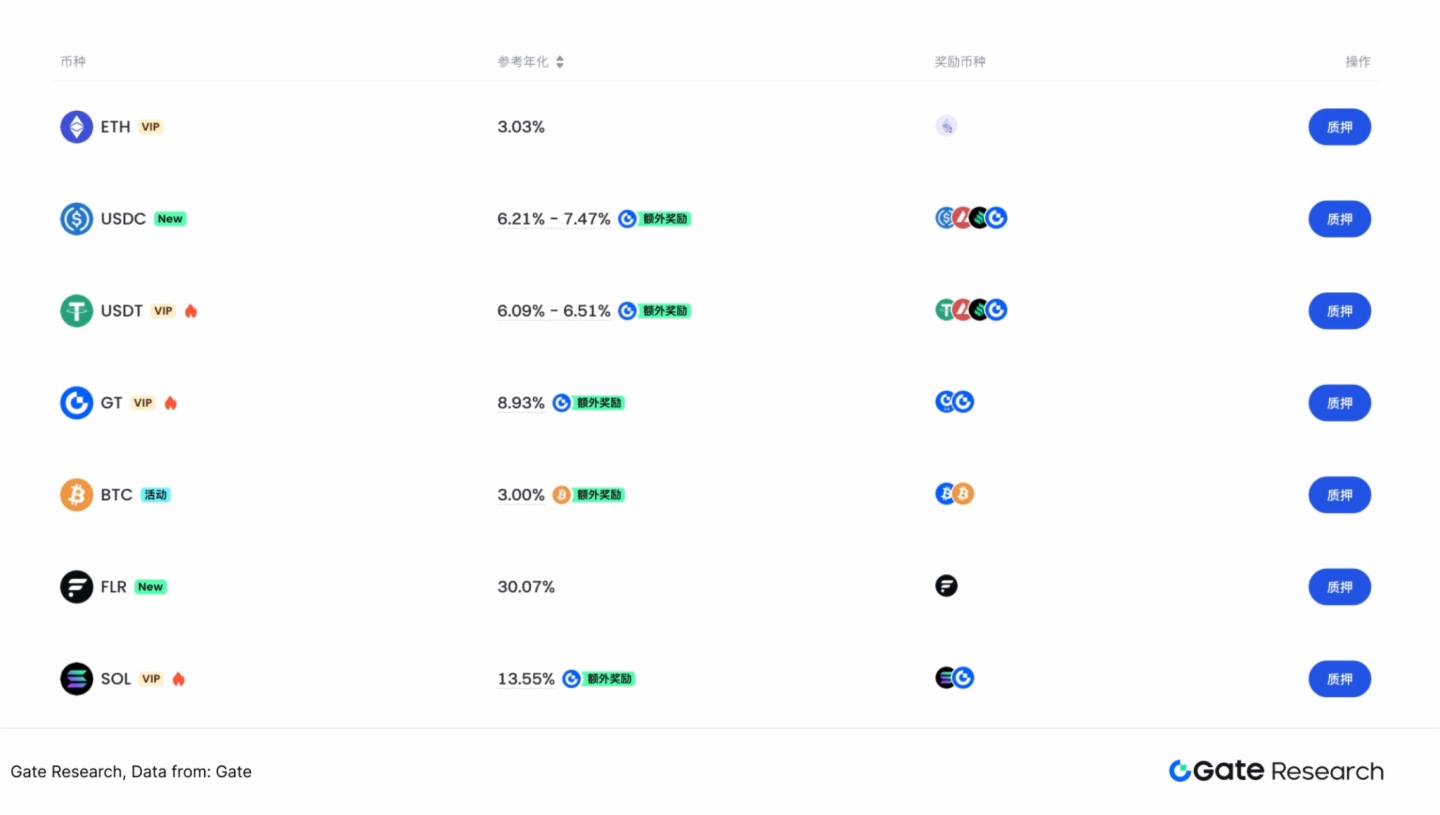
Task: Sort by the reference APR column arrows
Action: [x=560, y=62]
